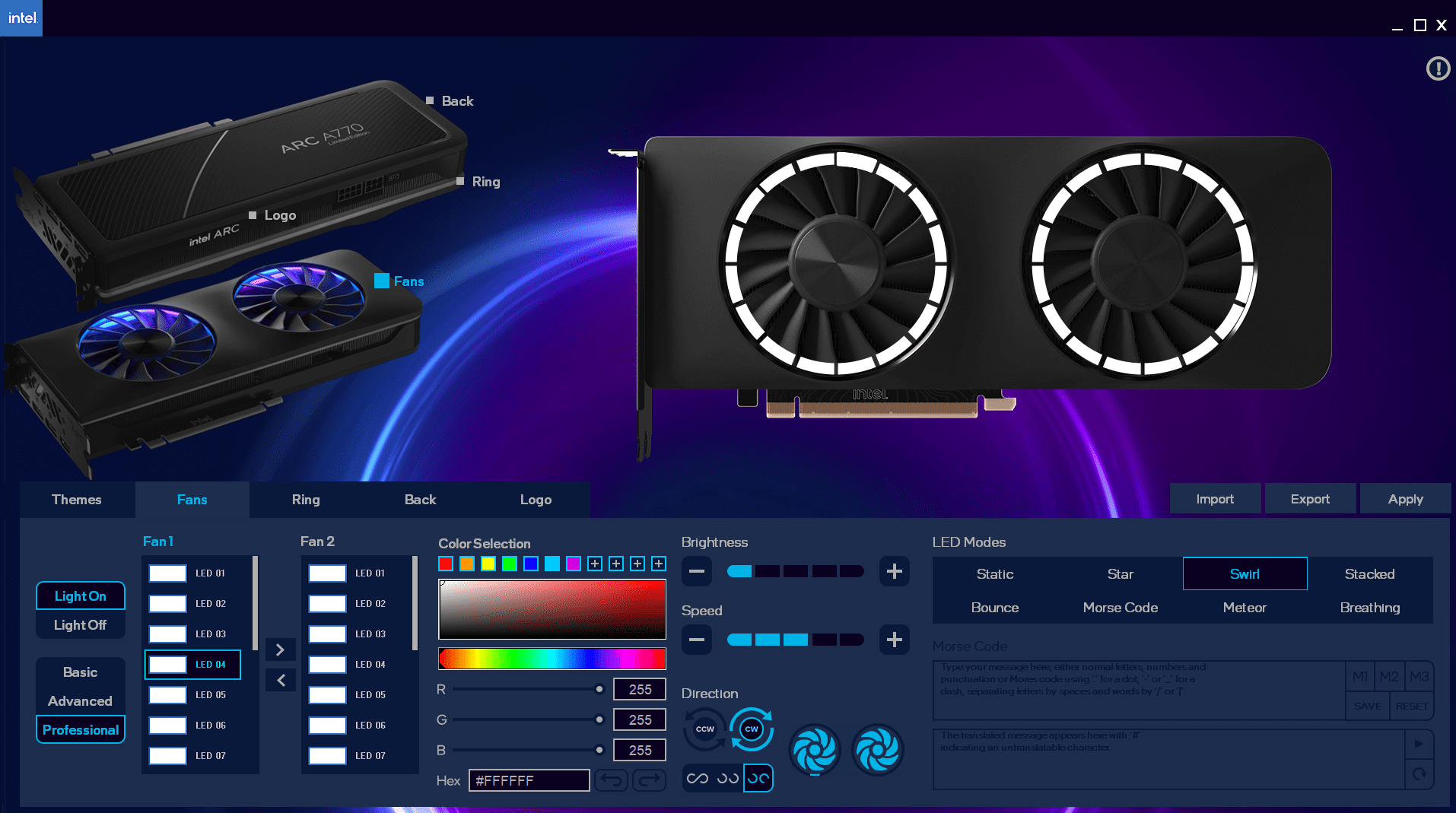Open the Logo tab
The width and height of the screenshot is (1456, 813).
[536, 500]
